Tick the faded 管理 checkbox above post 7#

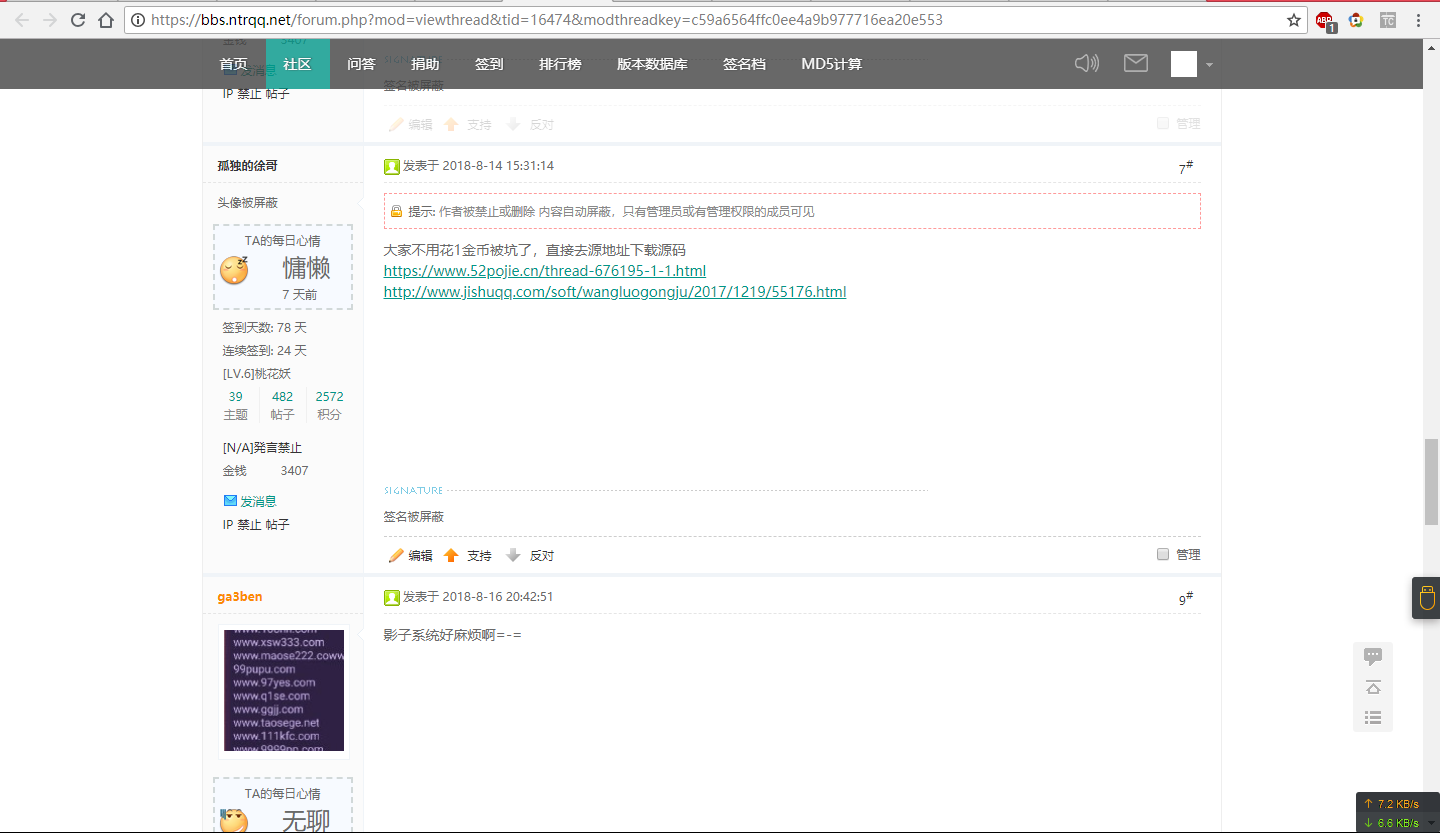pyautogui.click(x=1163, y=123)
